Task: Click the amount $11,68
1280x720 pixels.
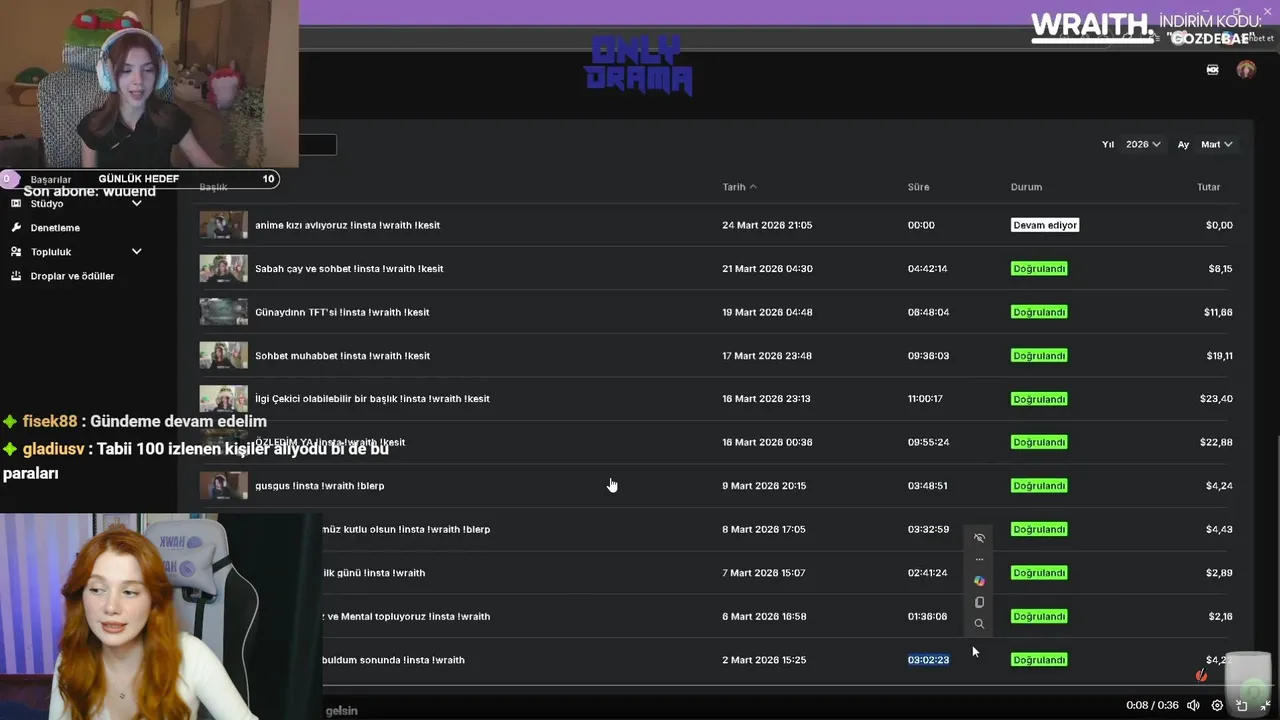Action: click(x=1218, y=312)
